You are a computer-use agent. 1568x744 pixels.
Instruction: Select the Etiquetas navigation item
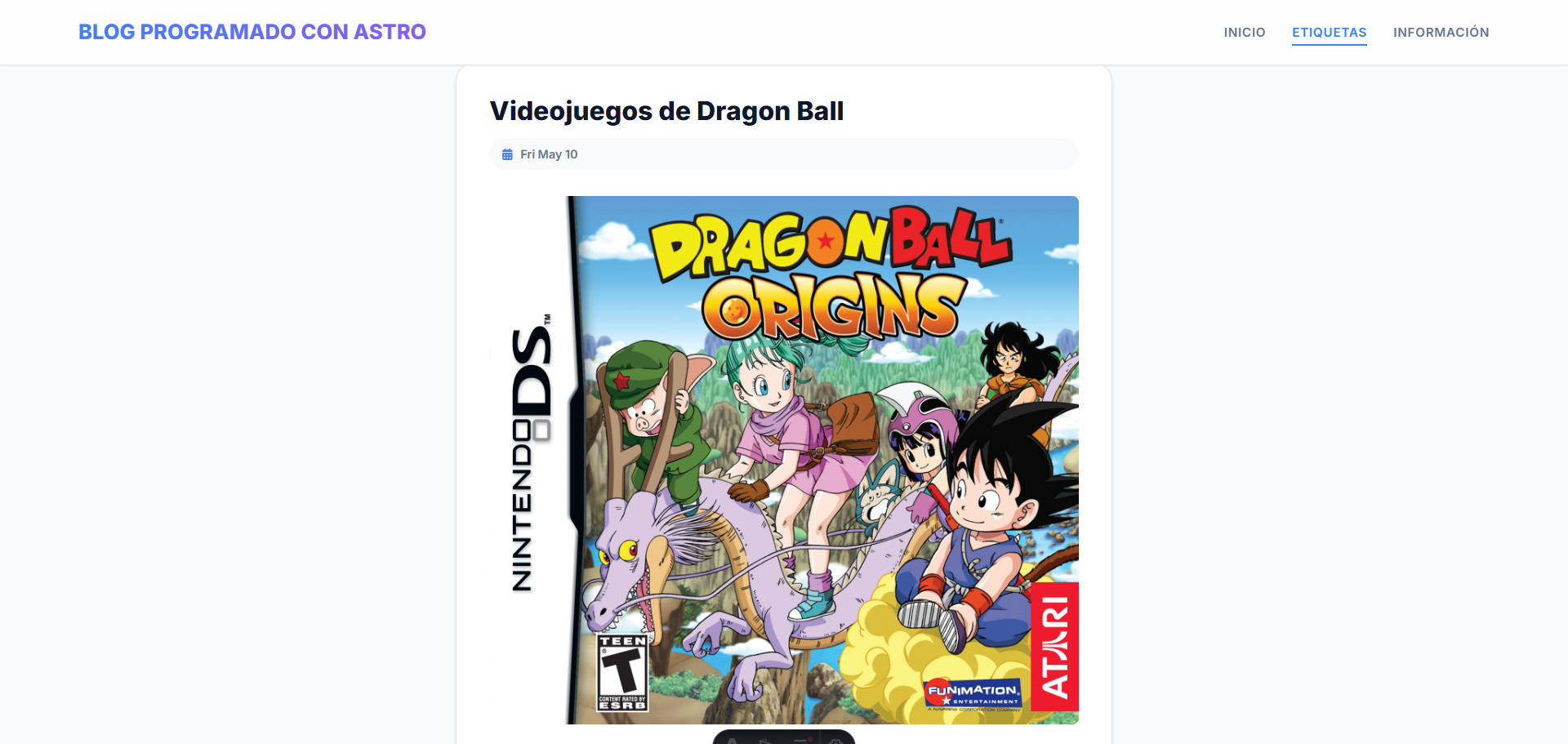click(x=1329, y=33)
